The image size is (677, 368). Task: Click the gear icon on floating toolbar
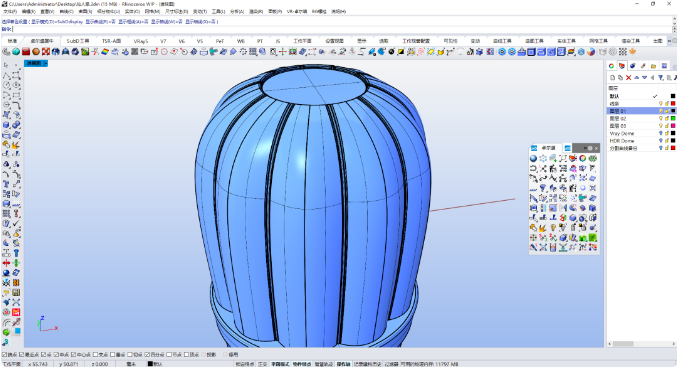pyautogui.click(x=590, y=148)
